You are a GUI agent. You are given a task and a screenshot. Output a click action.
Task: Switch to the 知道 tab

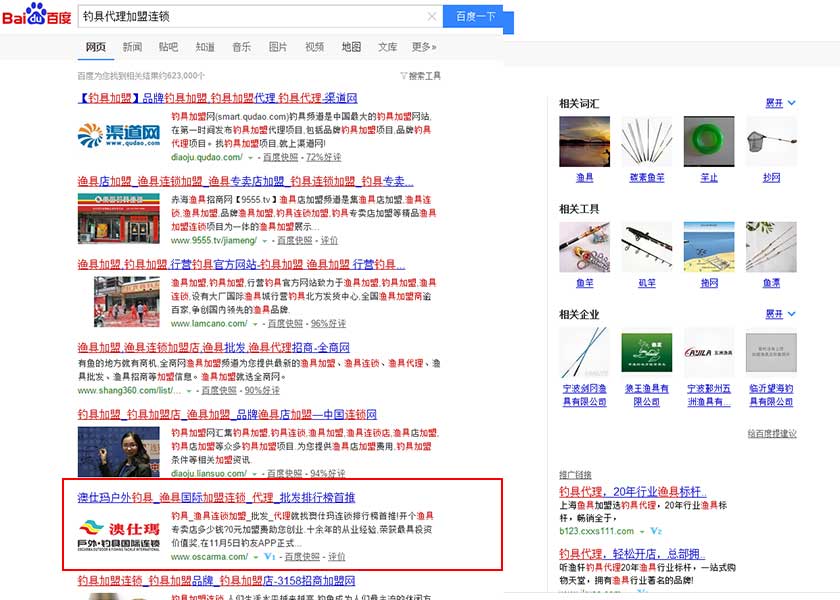205,47
